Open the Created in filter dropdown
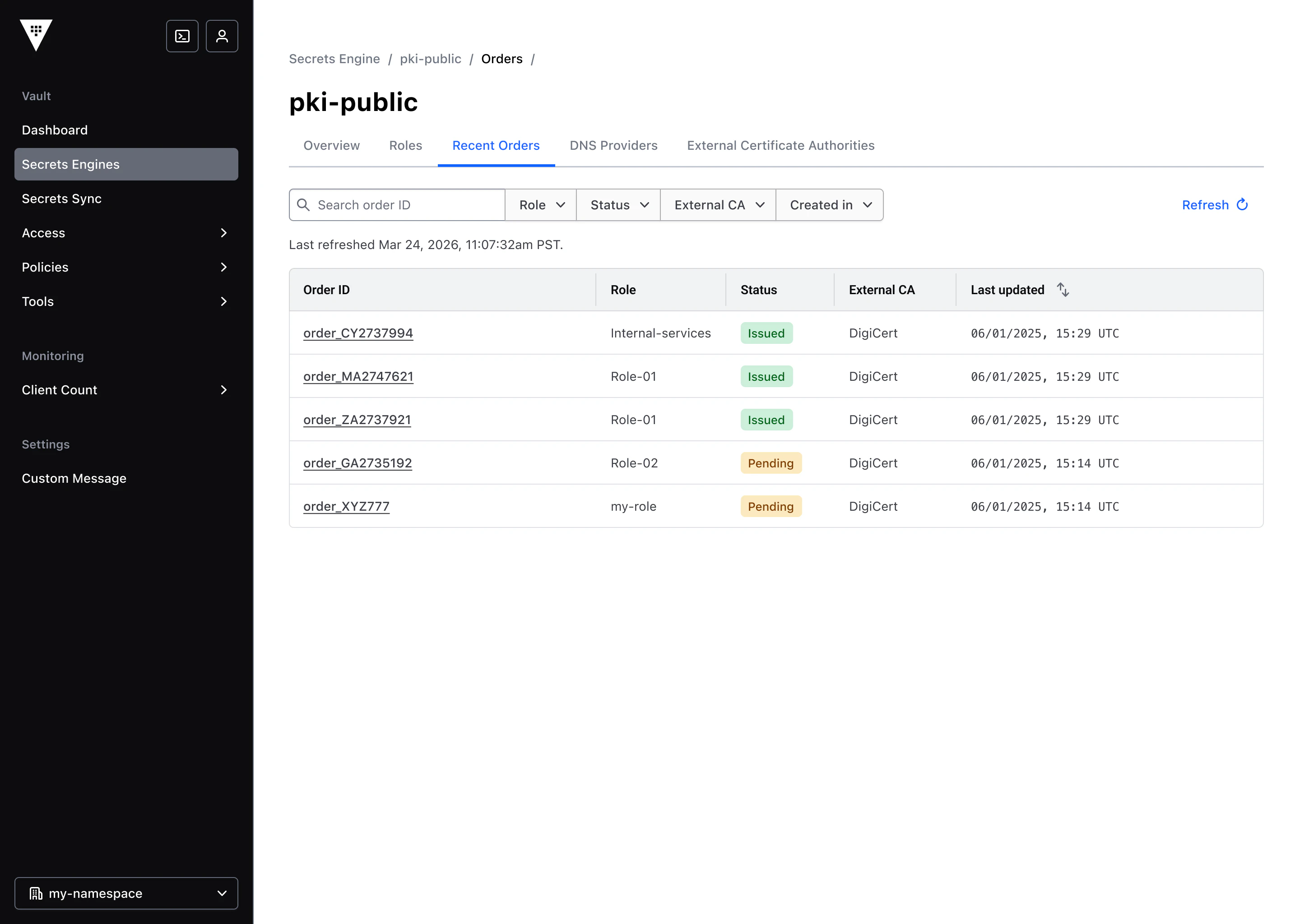The width and height of the screenshot is (1300, 924). (830, 205)
